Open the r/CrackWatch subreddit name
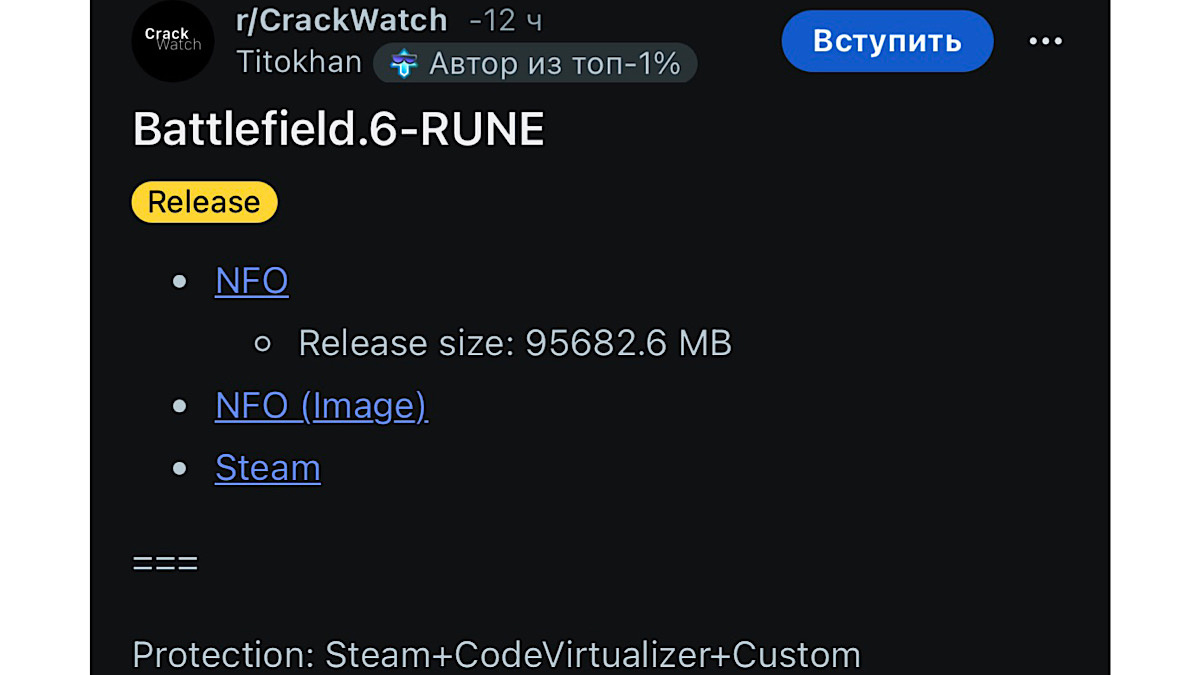 click(341, 19)
